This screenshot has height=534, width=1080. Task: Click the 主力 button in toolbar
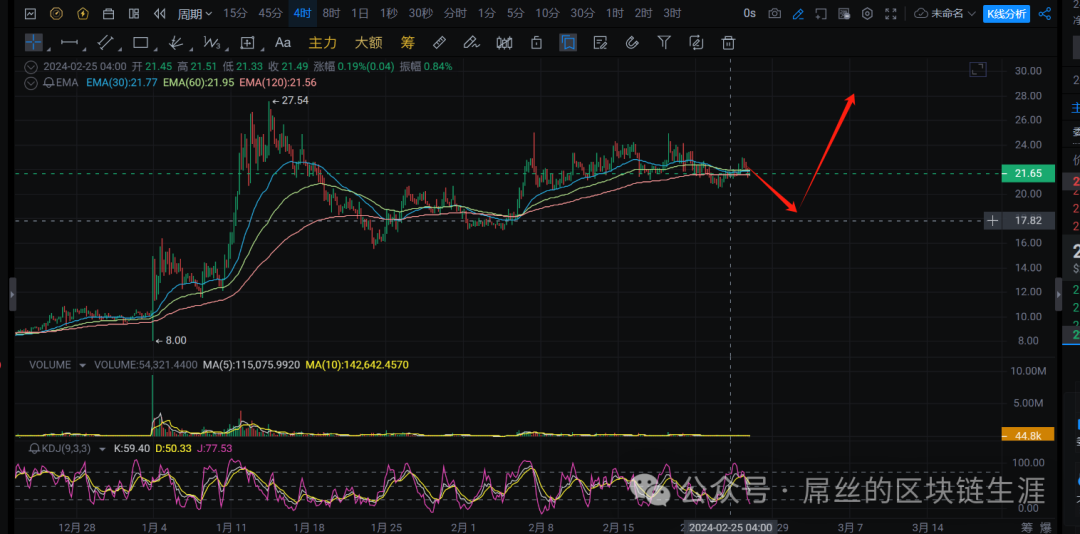322,43
